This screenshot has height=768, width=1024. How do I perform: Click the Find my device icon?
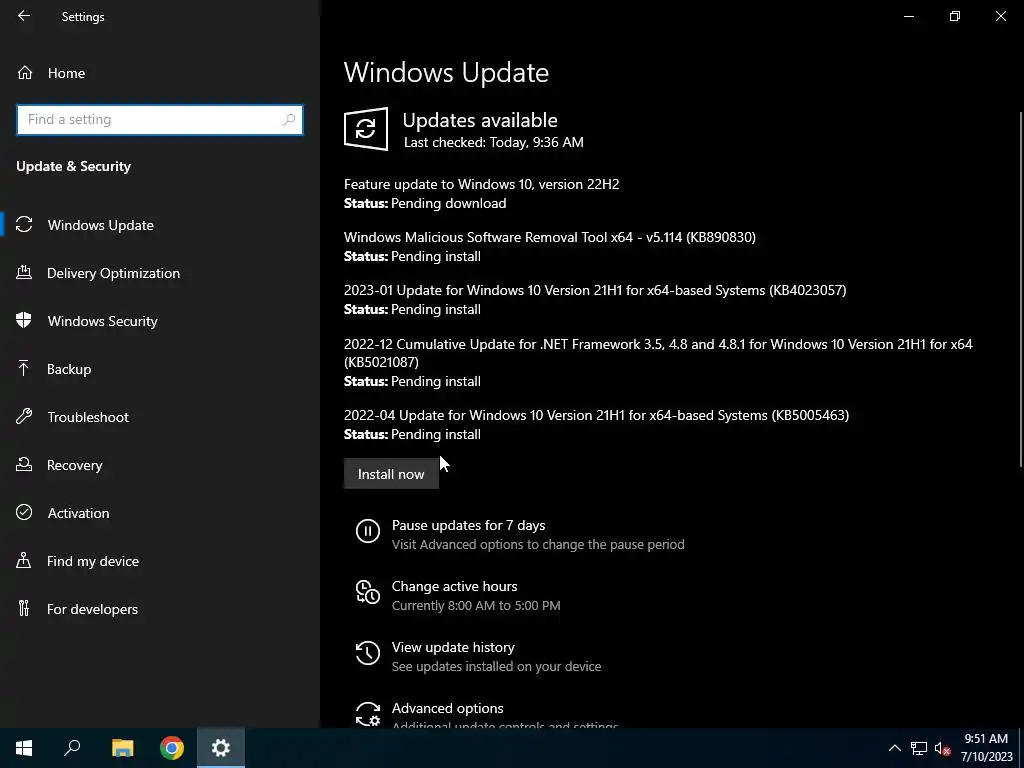point(24,560)
